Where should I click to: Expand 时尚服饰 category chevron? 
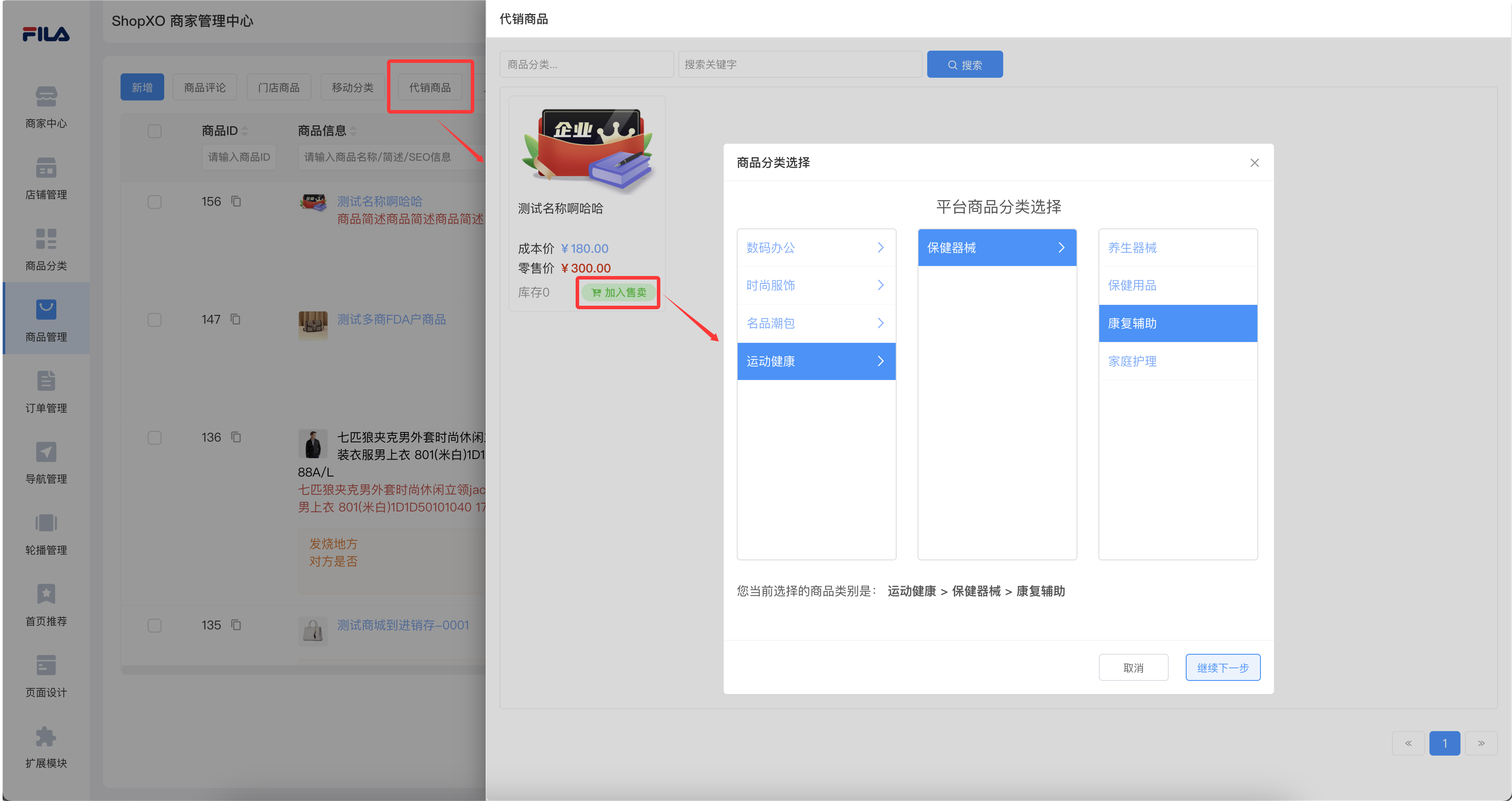[880, 285]
